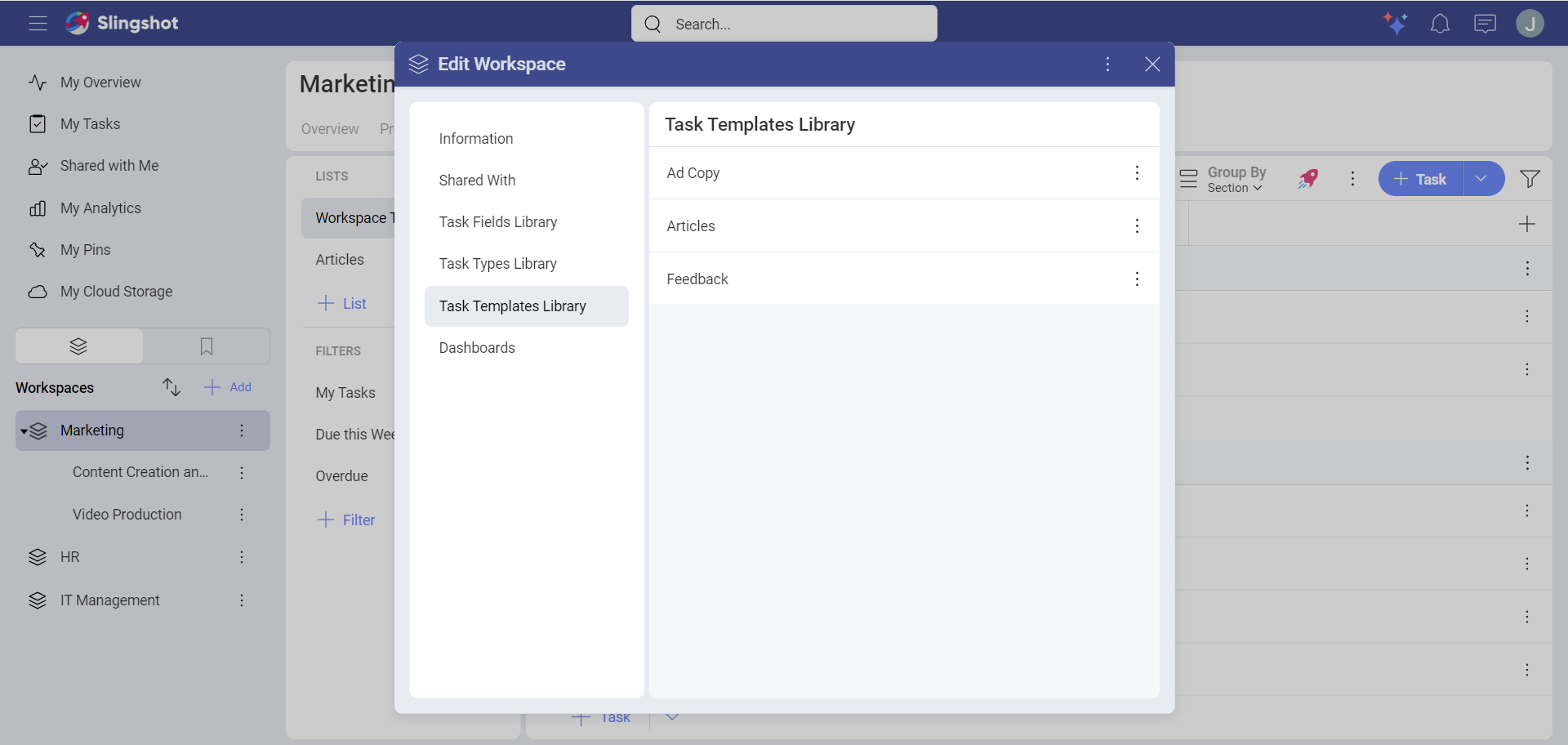
Task: Open Edit Workspace more options menu
Action: click(x=1107, y=64)
